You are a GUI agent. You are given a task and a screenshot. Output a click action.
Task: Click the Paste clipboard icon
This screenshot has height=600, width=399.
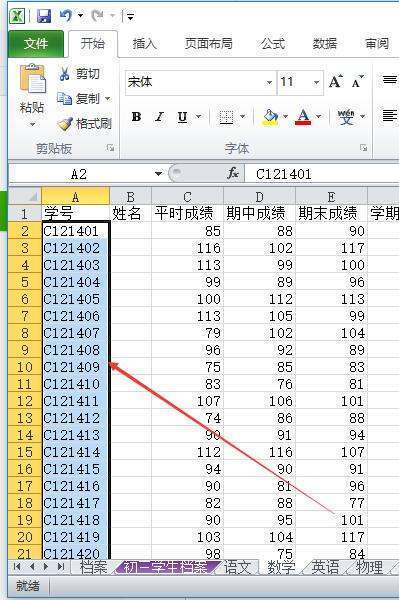tap(32, 79)
